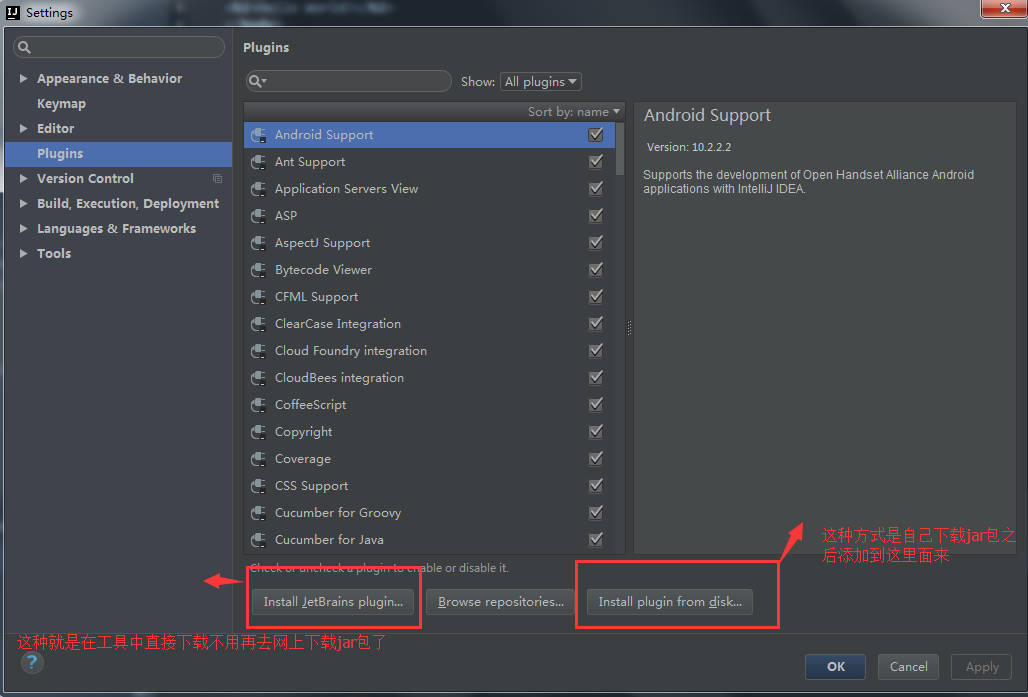The width and height of the screenshot is (1028, 697).
Task: Click the IntelliJ logo in the title bar
Action: pos(12,12)
